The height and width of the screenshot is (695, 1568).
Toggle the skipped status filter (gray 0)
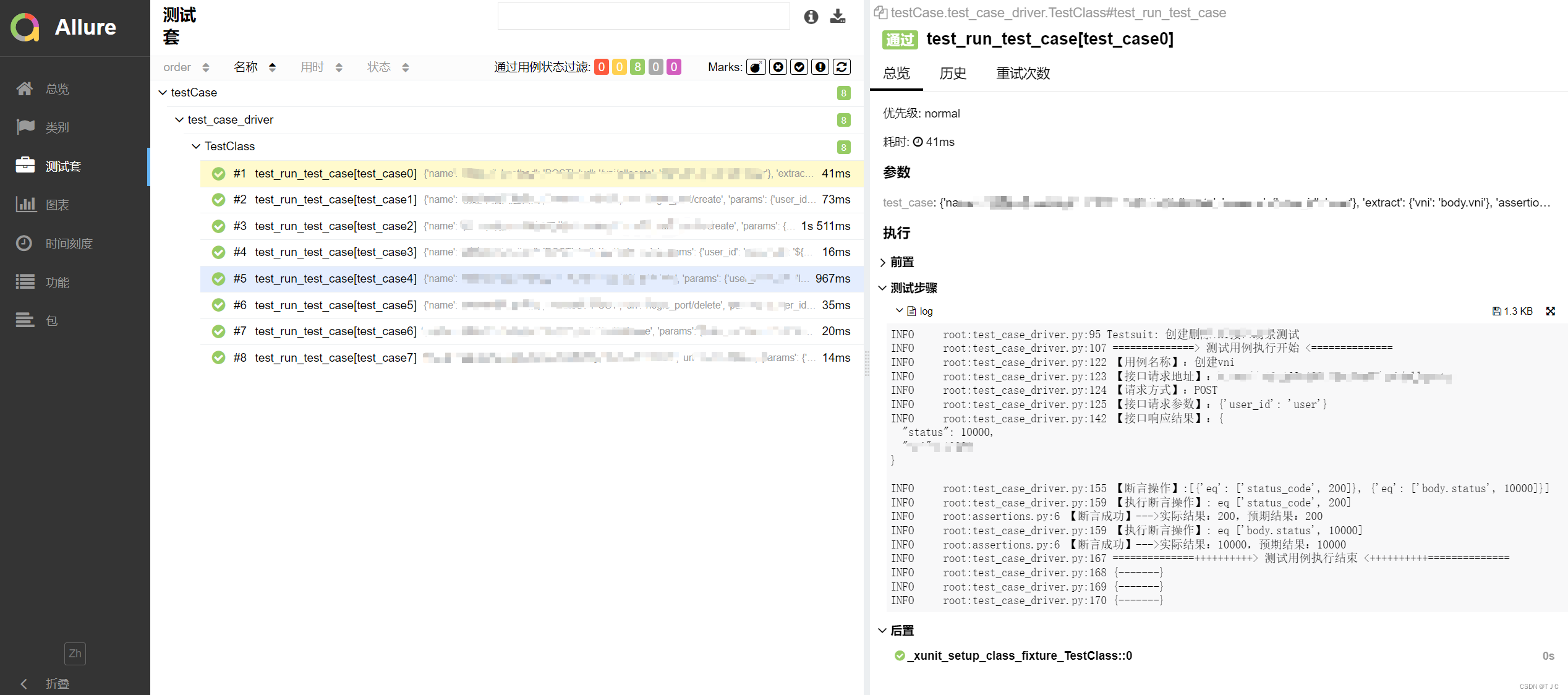(656, 67)
